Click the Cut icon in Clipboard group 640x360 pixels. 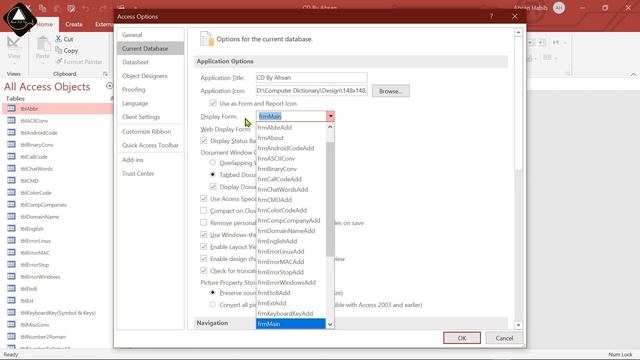click(x=58, y=39)
